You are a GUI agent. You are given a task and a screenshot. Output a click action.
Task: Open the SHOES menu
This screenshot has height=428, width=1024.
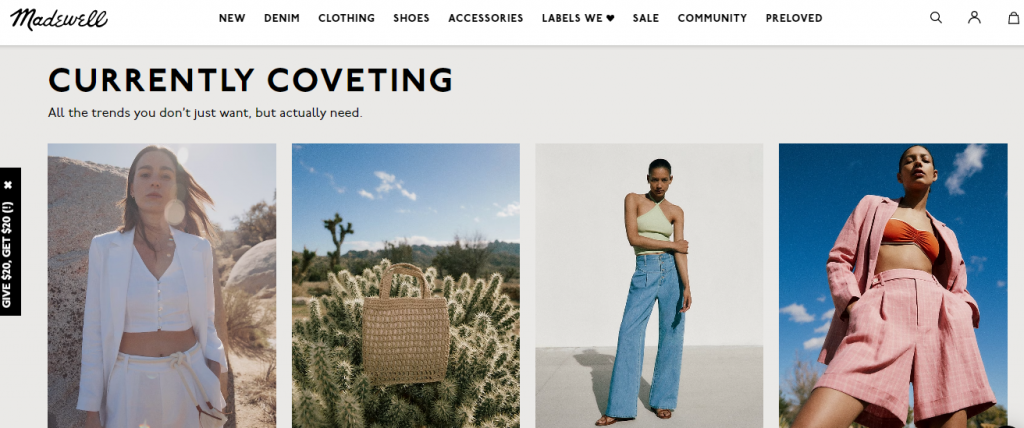411,18
